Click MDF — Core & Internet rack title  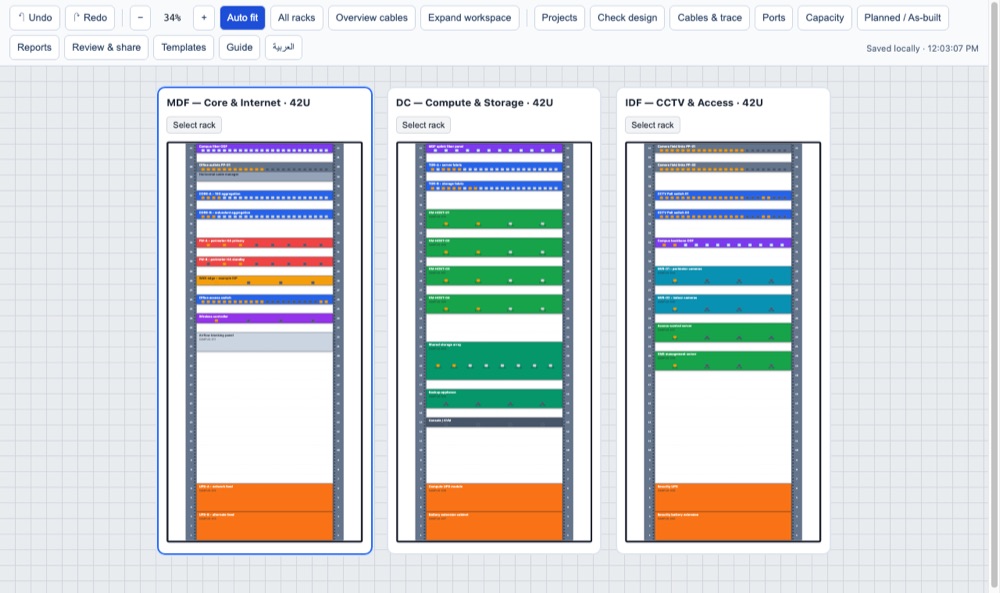click(239, 103)
